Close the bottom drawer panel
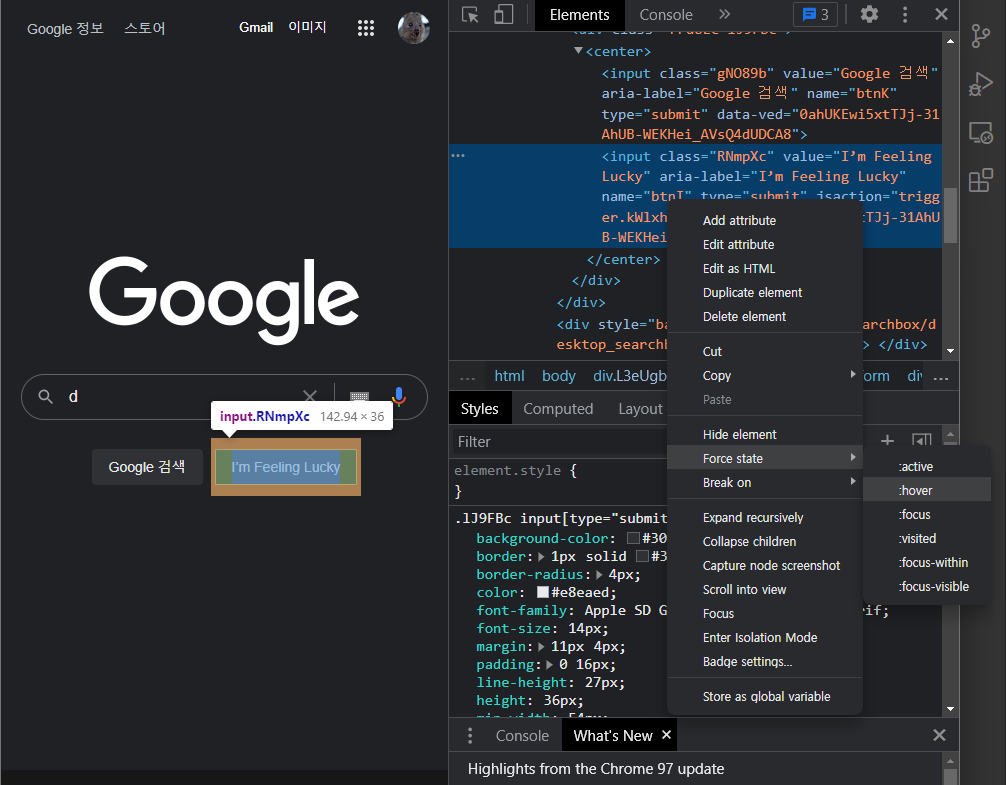The image size is (1006, 785). pyautogui.click(x=939, y=735)
